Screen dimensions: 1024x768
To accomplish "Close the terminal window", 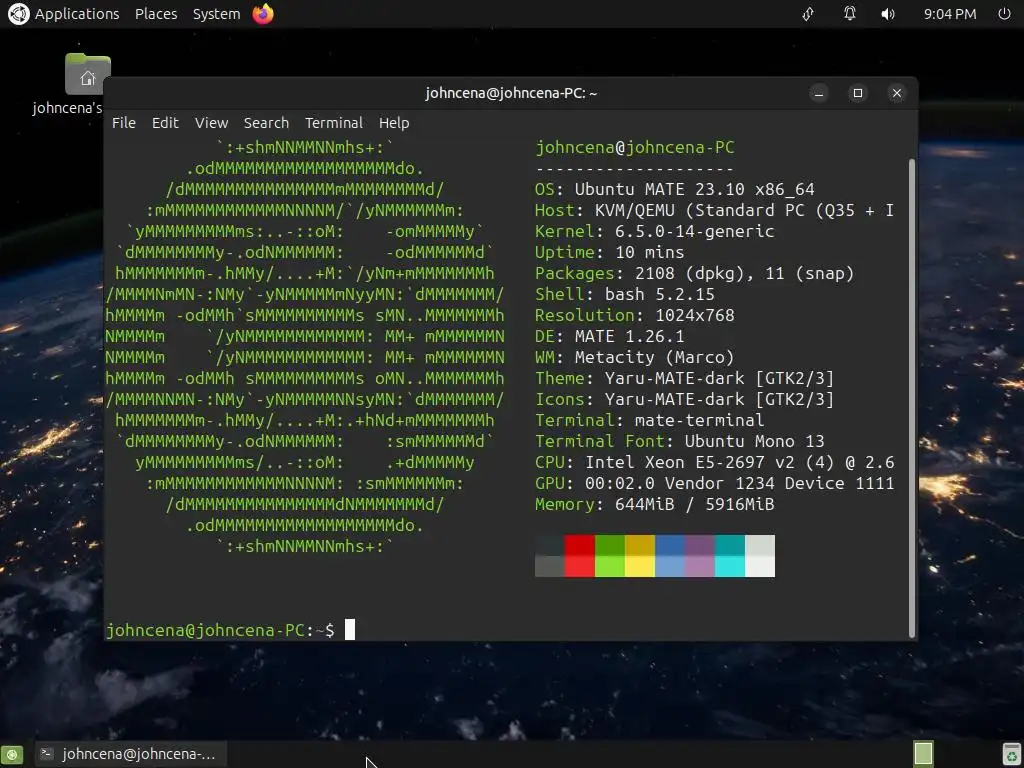I will (x=897, y=93).
